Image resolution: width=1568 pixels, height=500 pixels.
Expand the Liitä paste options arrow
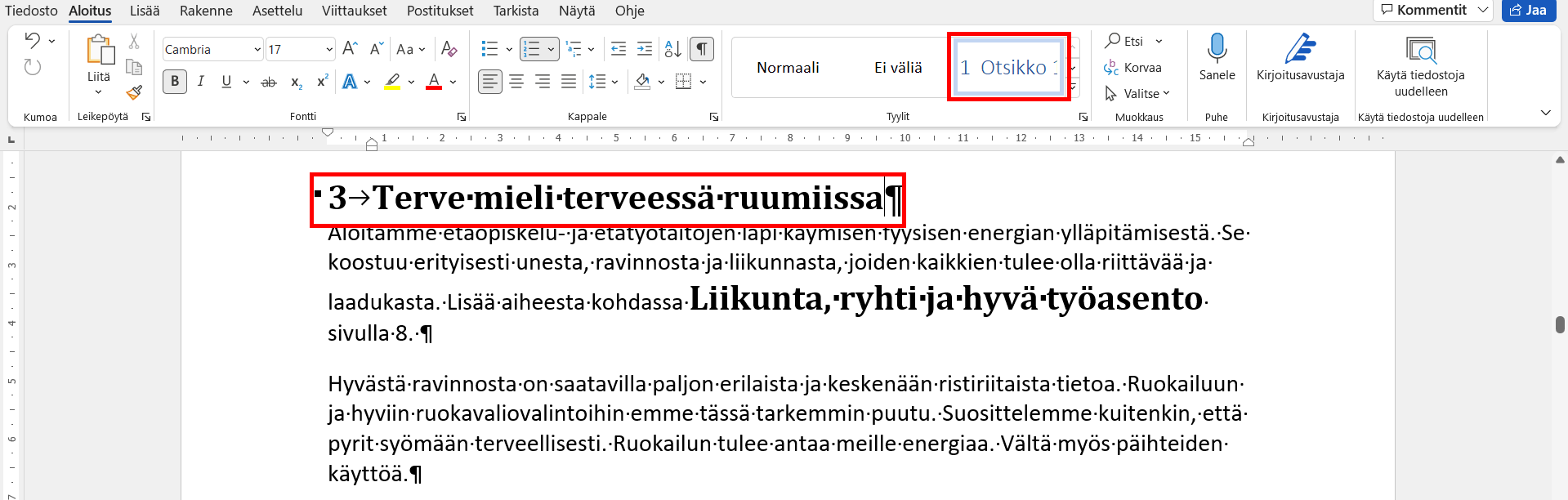coord(99,92)
